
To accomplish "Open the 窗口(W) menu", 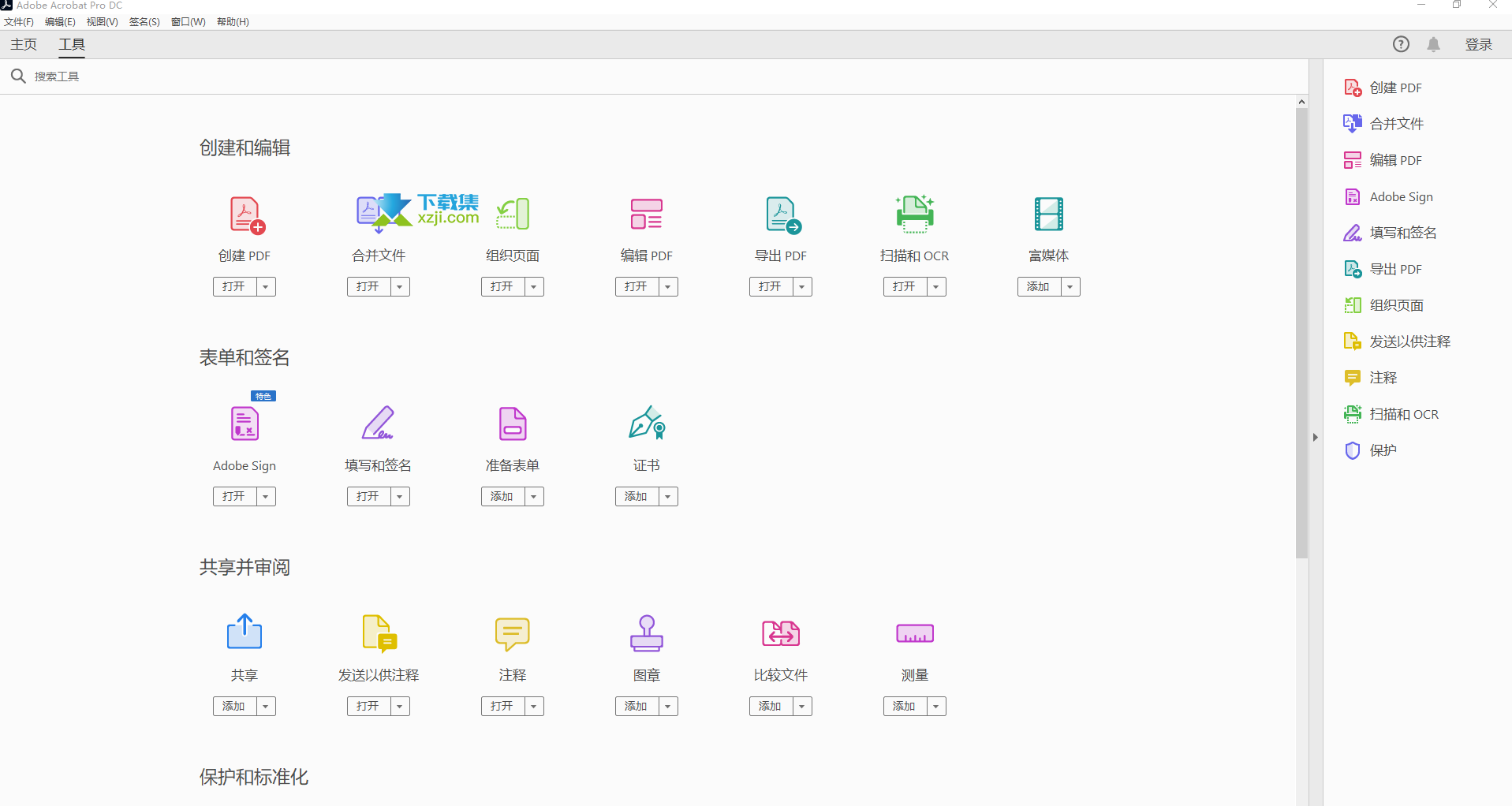I will [x=189, y=22].
